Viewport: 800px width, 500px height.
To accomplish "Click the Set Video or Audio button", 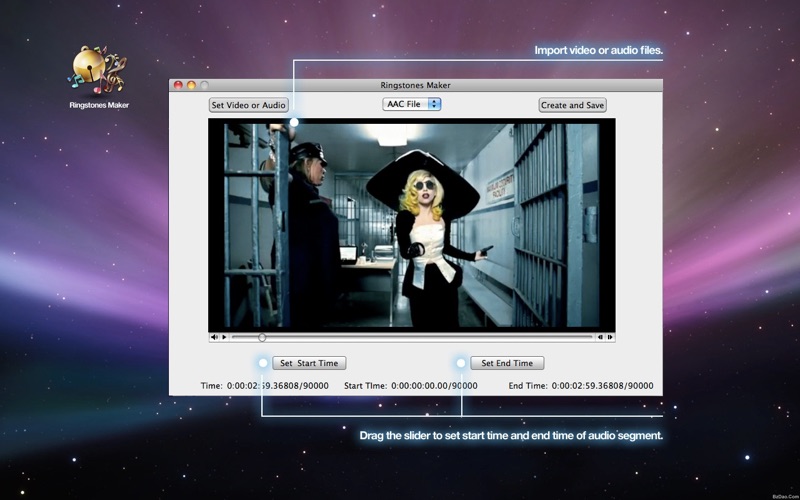I will pos(248,105).
